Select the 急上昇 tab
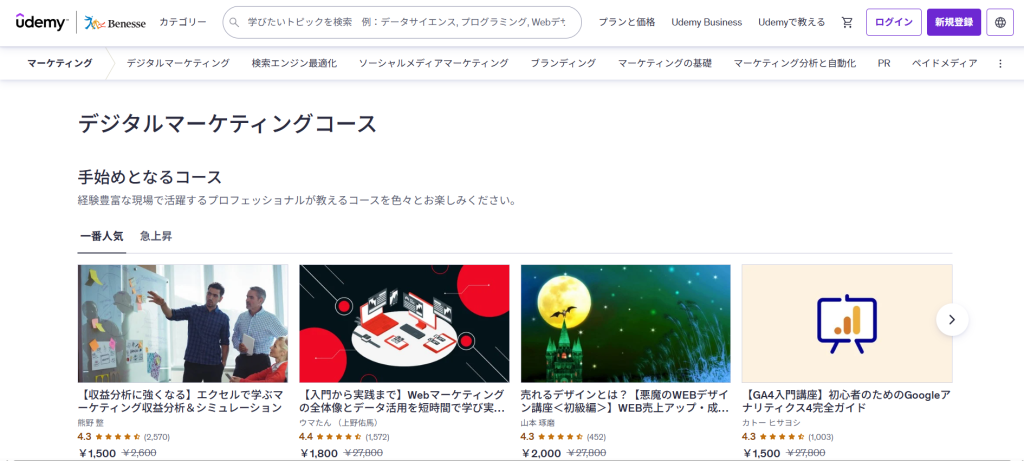 156,236
